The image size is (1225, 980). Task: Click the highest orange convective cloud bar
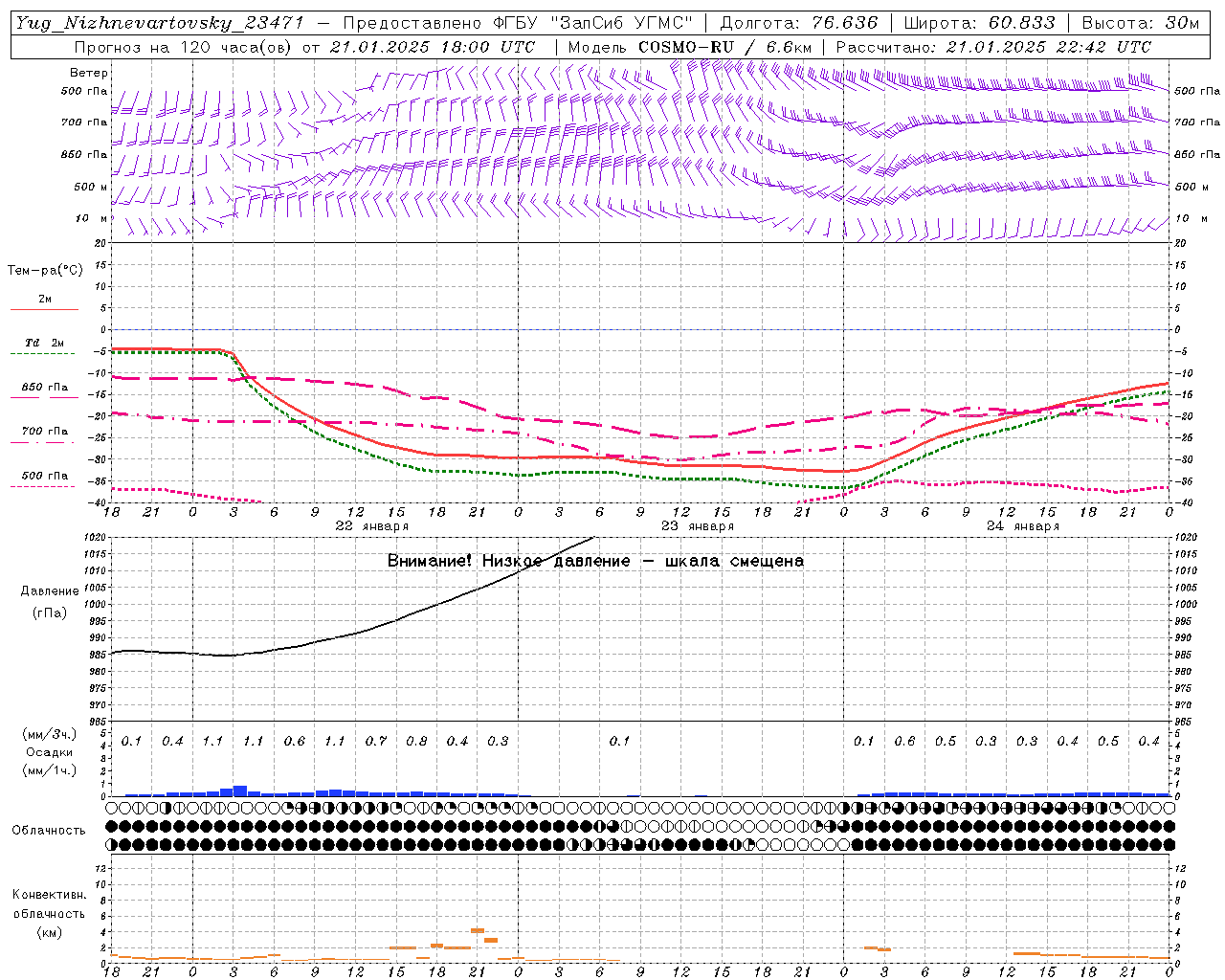[477, 930]
